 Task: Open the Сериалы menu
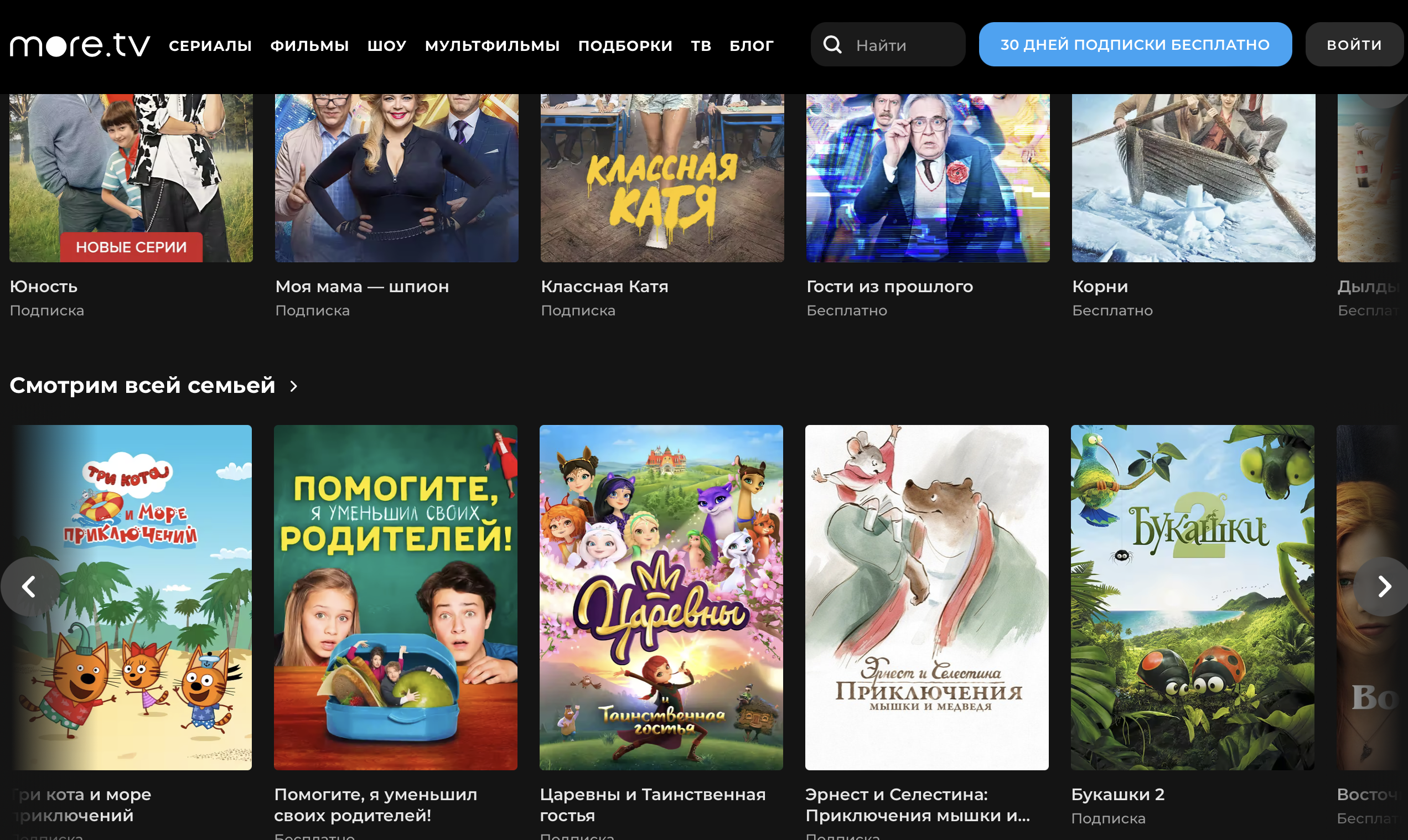(x=210, y=45)
